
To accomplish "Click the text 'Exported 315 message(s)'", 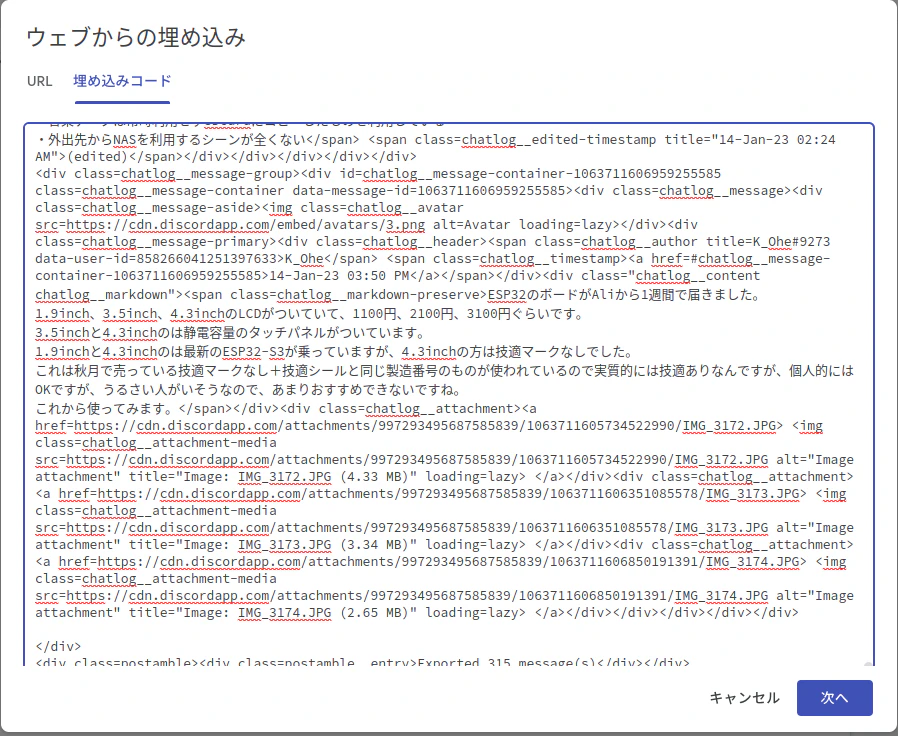I will [x=506, y=662].
